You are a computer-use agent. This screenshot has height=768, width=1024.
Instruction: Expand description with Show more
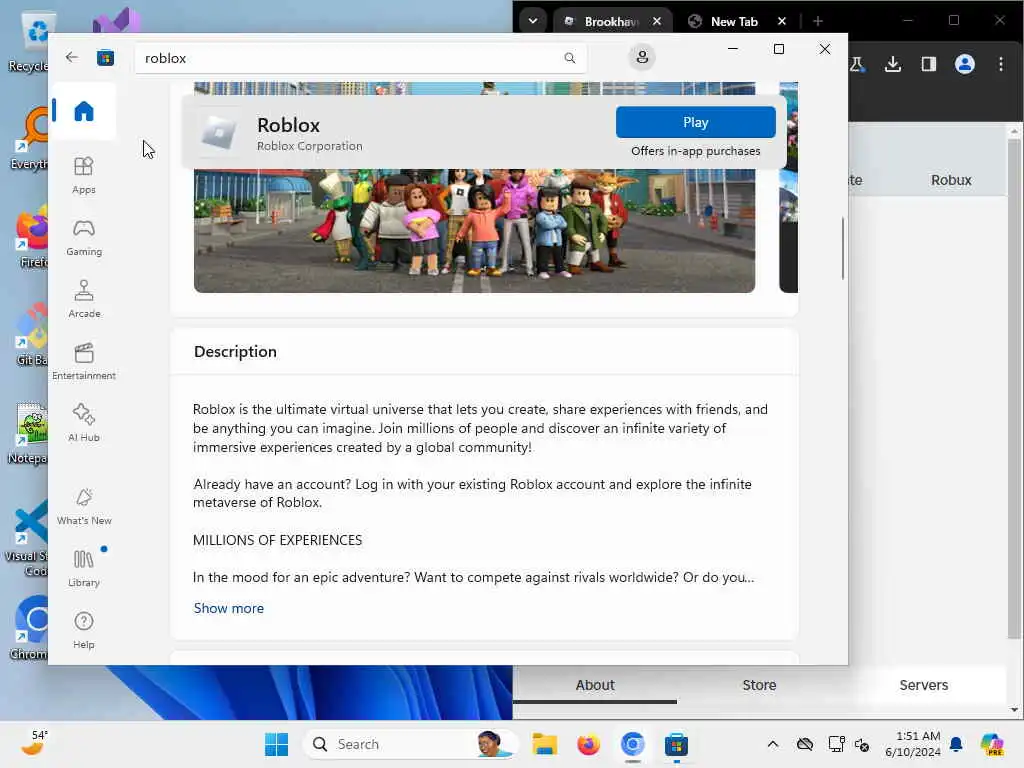(x=229, y=608)
